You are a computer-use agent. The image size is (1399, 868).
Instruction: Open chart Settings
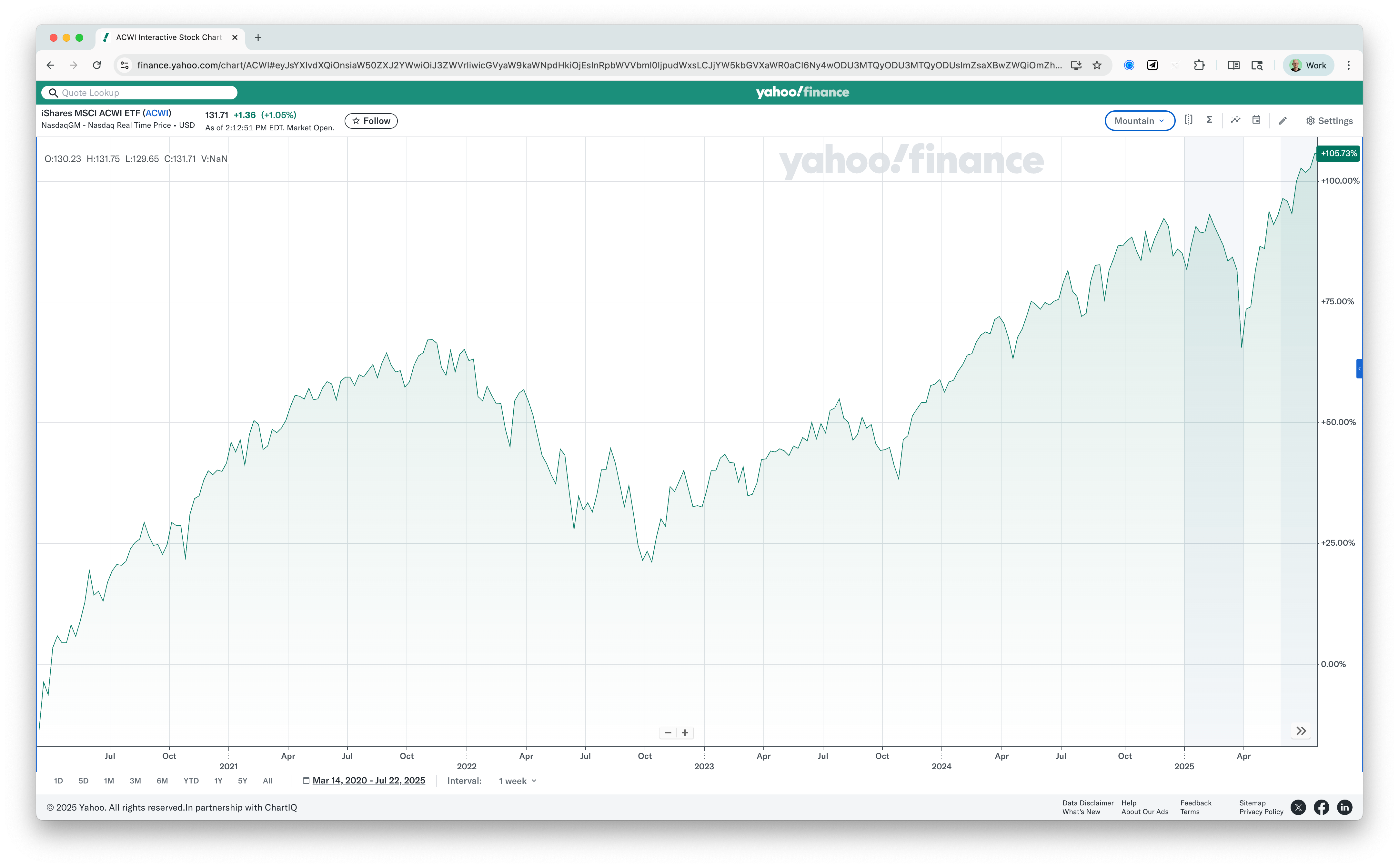pyautogui.click(x=1329, y=121)
